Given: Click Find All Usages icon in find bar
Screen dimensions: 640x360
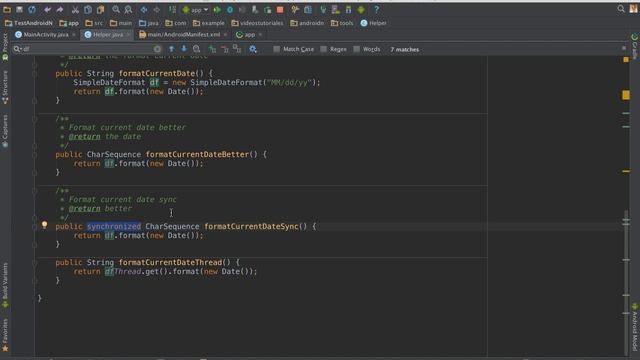Looking at the screenshot, I should (x=196, y=49).
